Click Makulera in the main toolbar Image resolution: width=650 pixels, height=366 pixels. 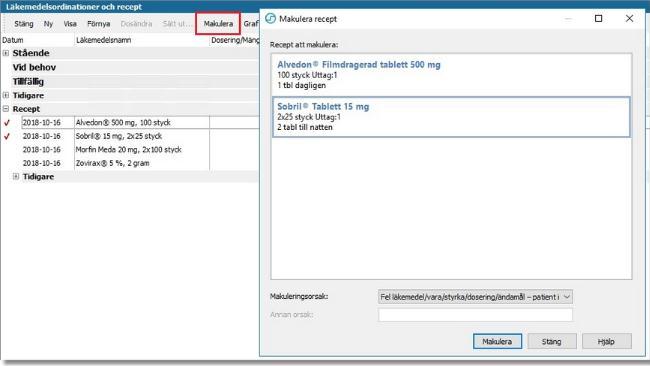(218, 24)
